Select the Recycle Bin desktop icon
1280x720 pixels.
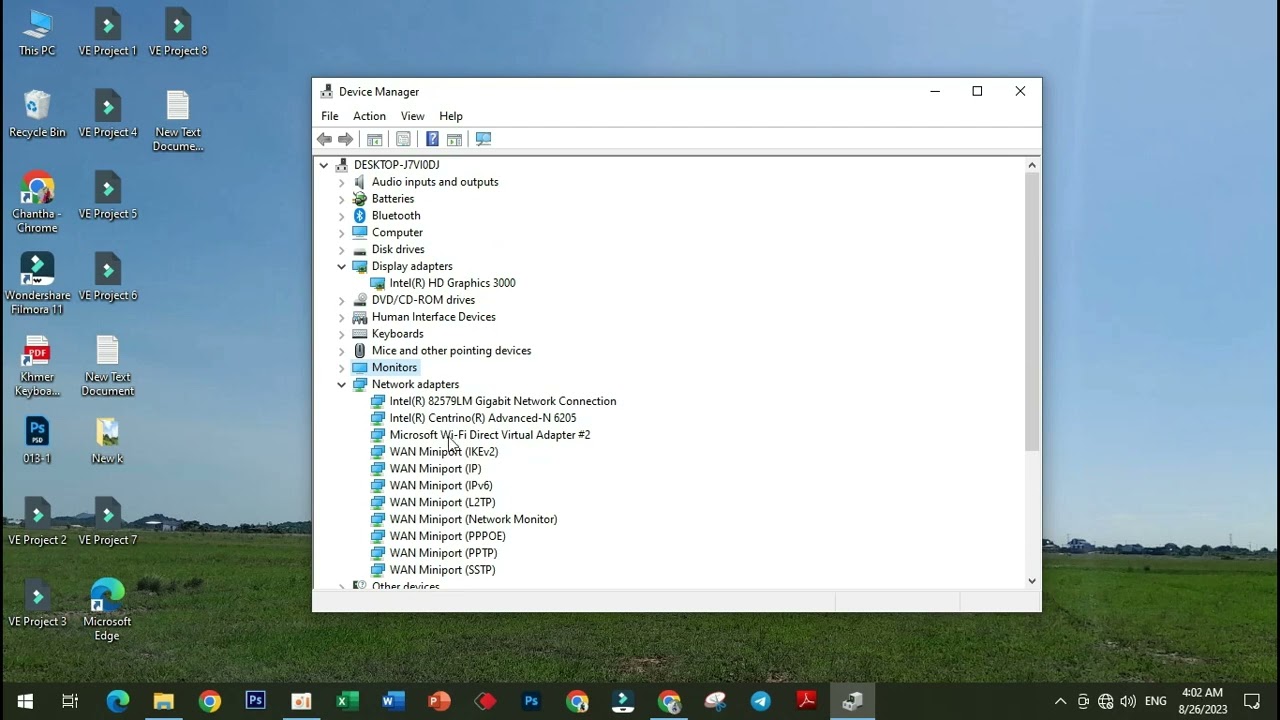coord(37,114)
